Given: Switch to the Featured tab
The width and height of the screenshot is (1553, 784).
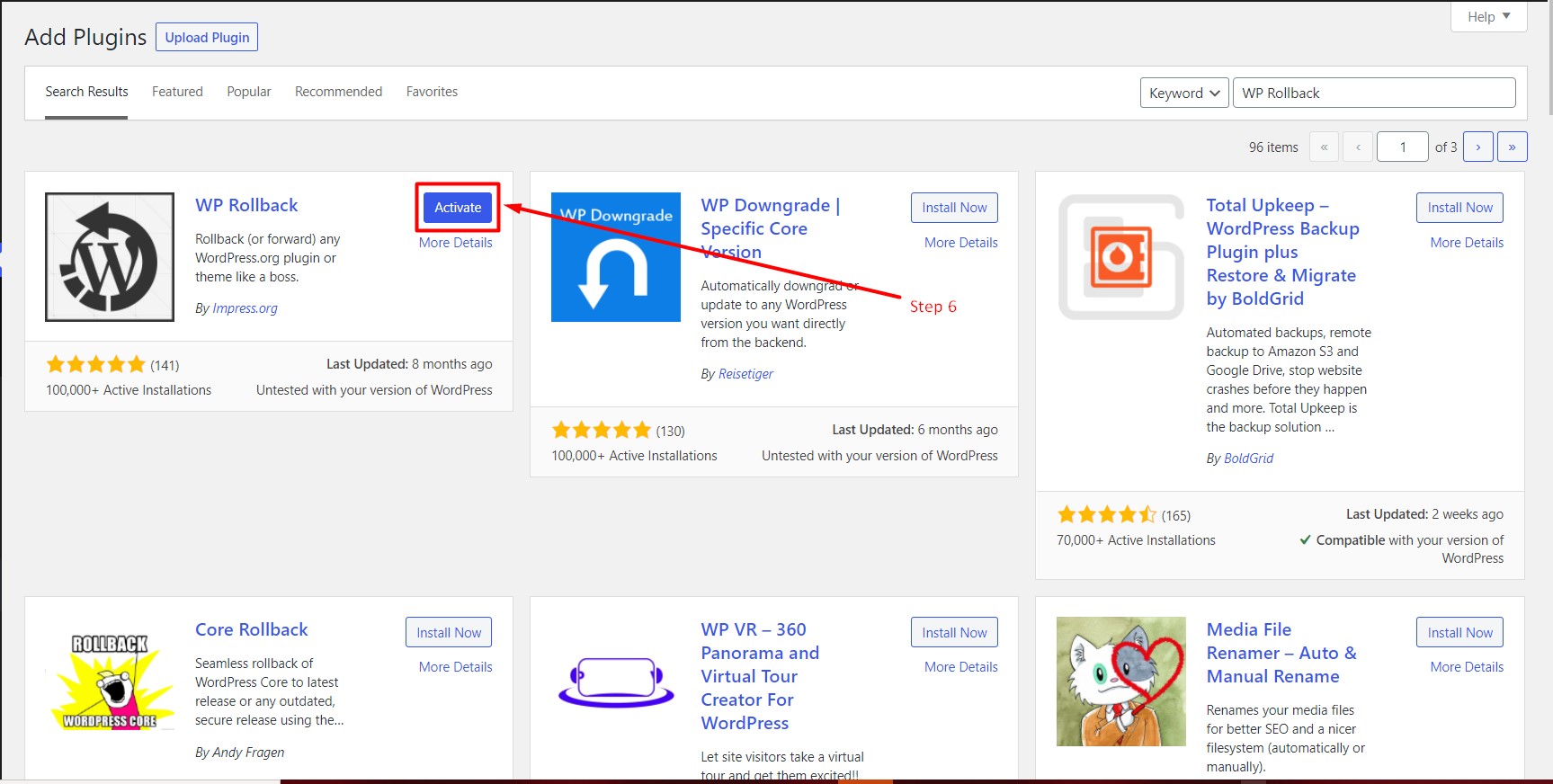Looking at the screenshot, I should [177, 92].
